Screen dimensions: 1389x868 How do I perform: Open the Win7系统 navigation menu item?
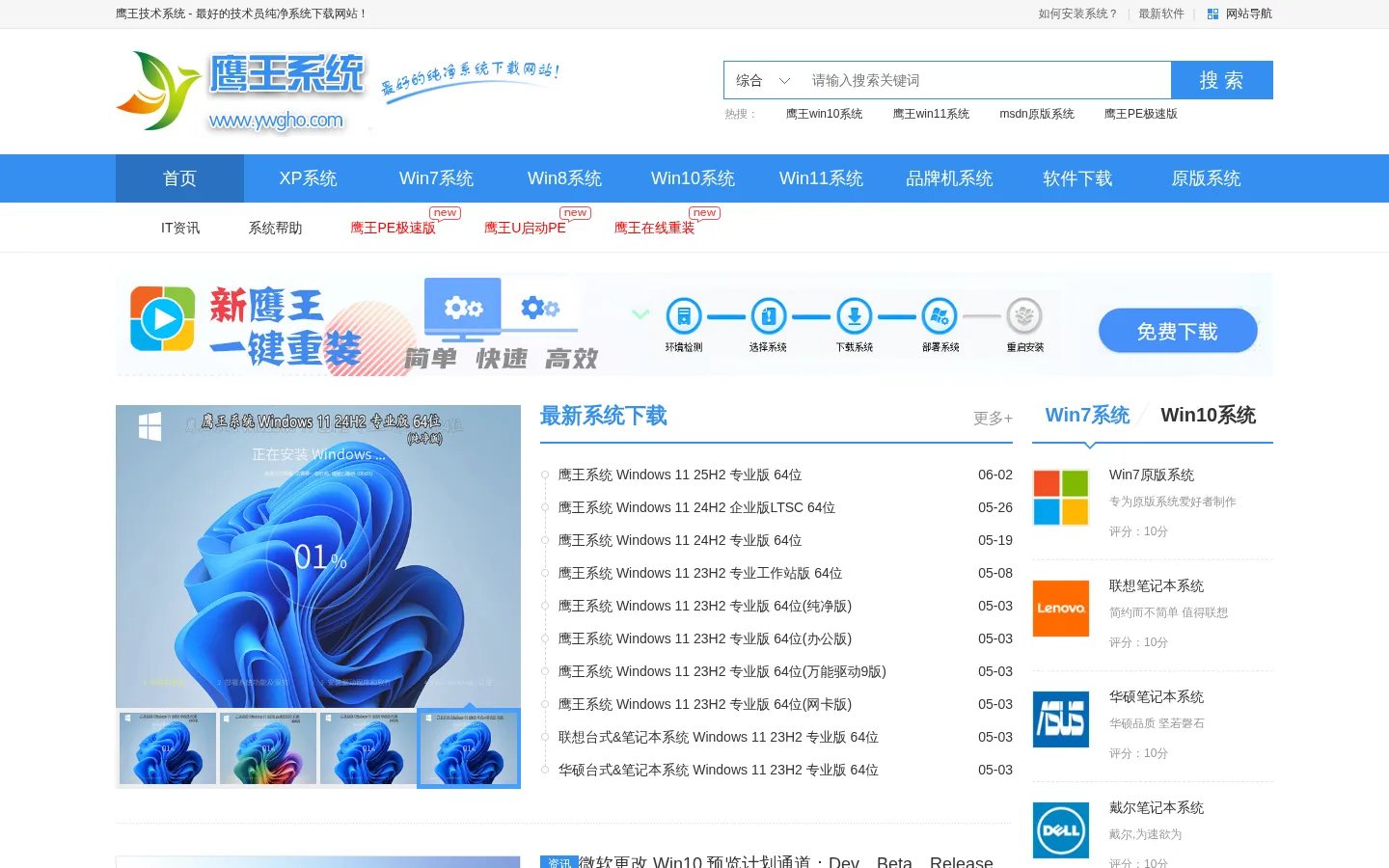(436, 178)
